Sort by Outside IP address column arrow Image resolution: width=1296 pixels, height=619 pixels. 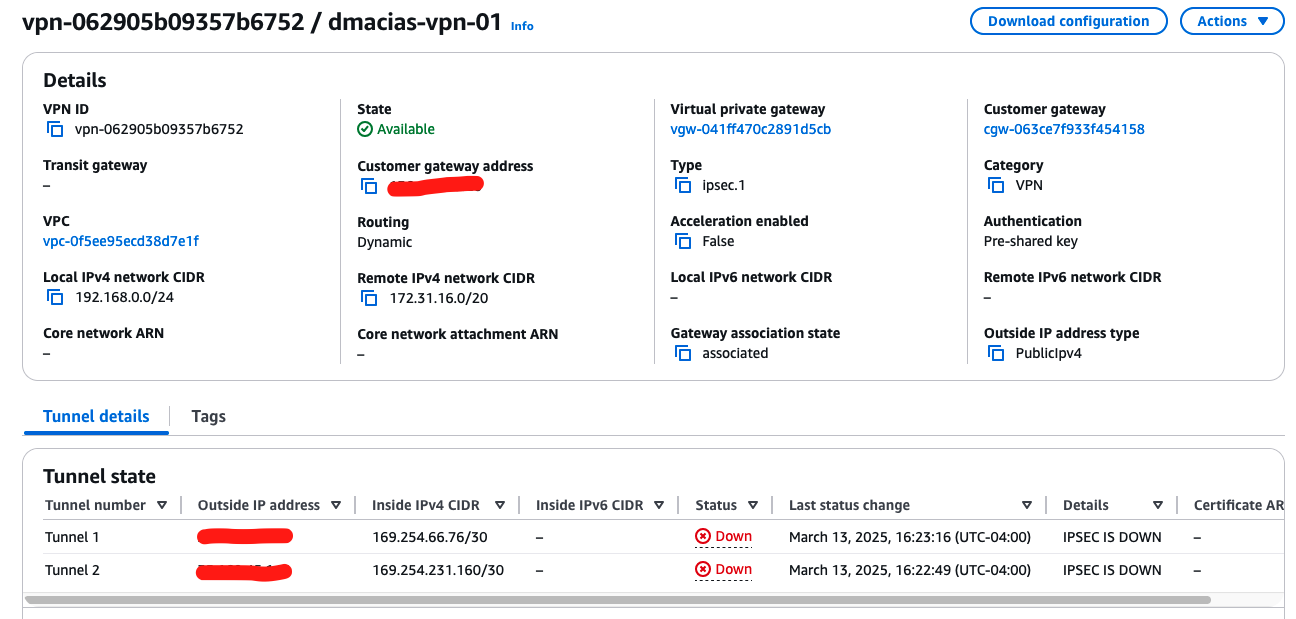[x=336, y=505]
